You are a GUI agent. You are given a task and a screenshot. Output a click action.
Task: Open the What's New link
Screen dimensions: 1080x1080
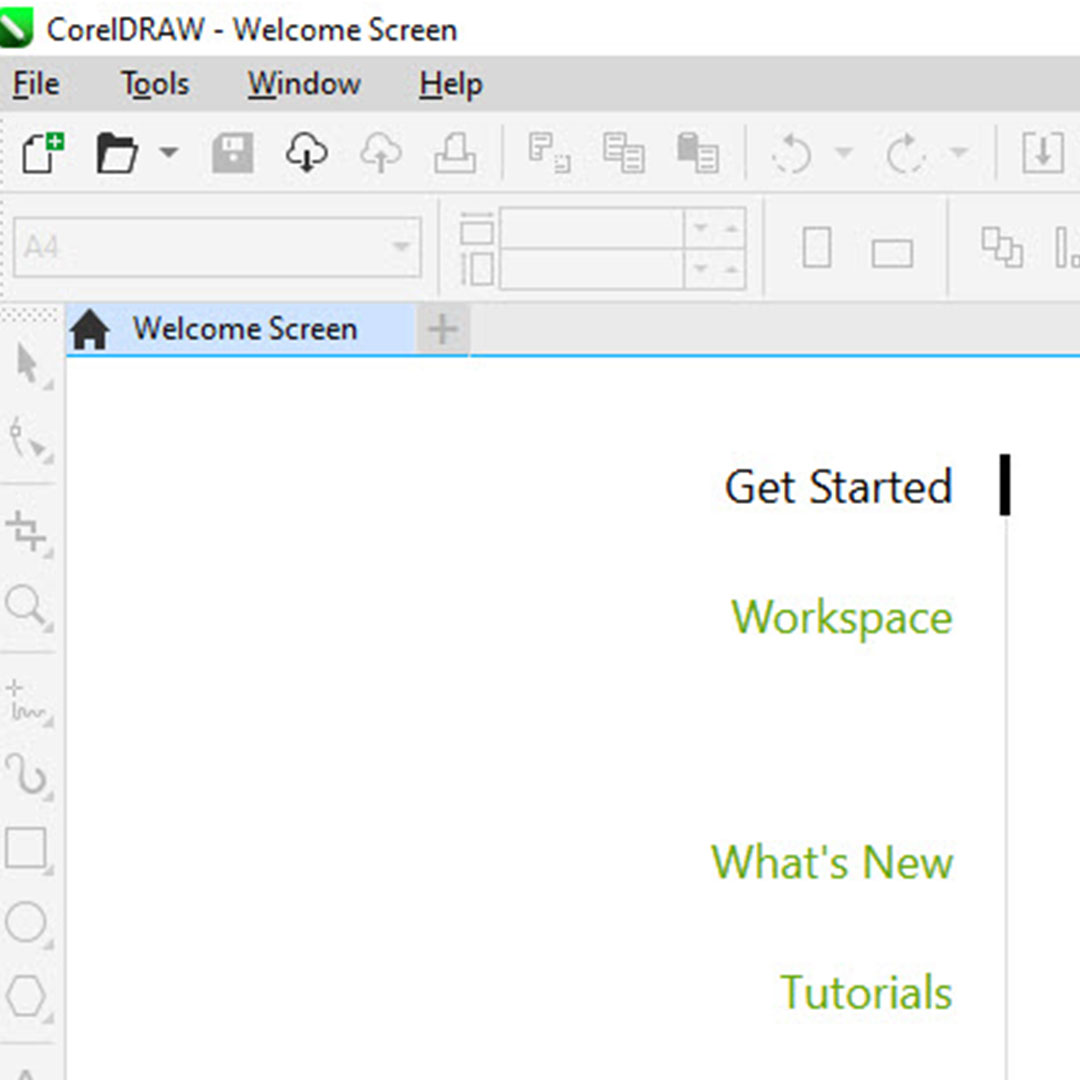[x=832, y=862]
